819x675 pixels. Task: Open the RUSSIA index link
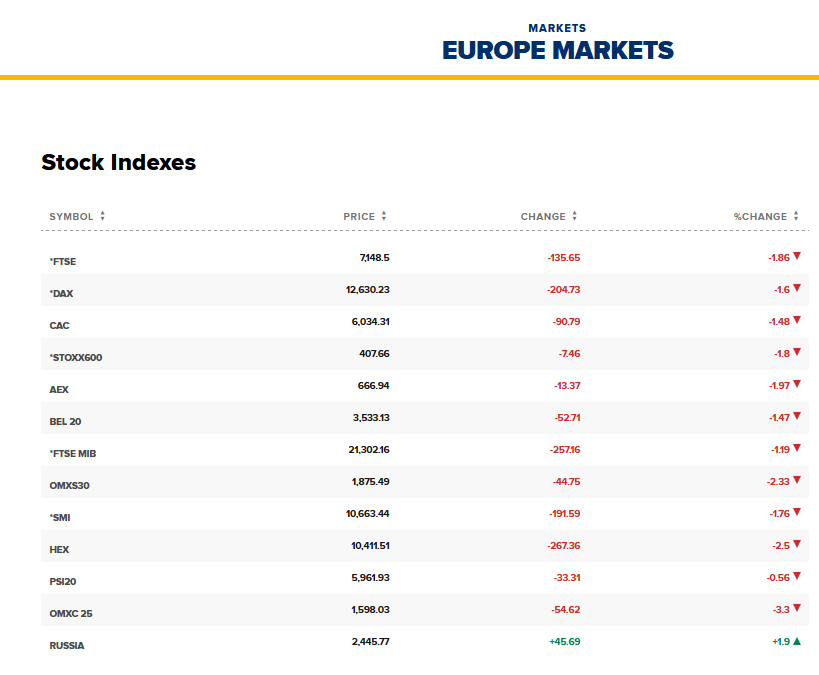point(67,646)
